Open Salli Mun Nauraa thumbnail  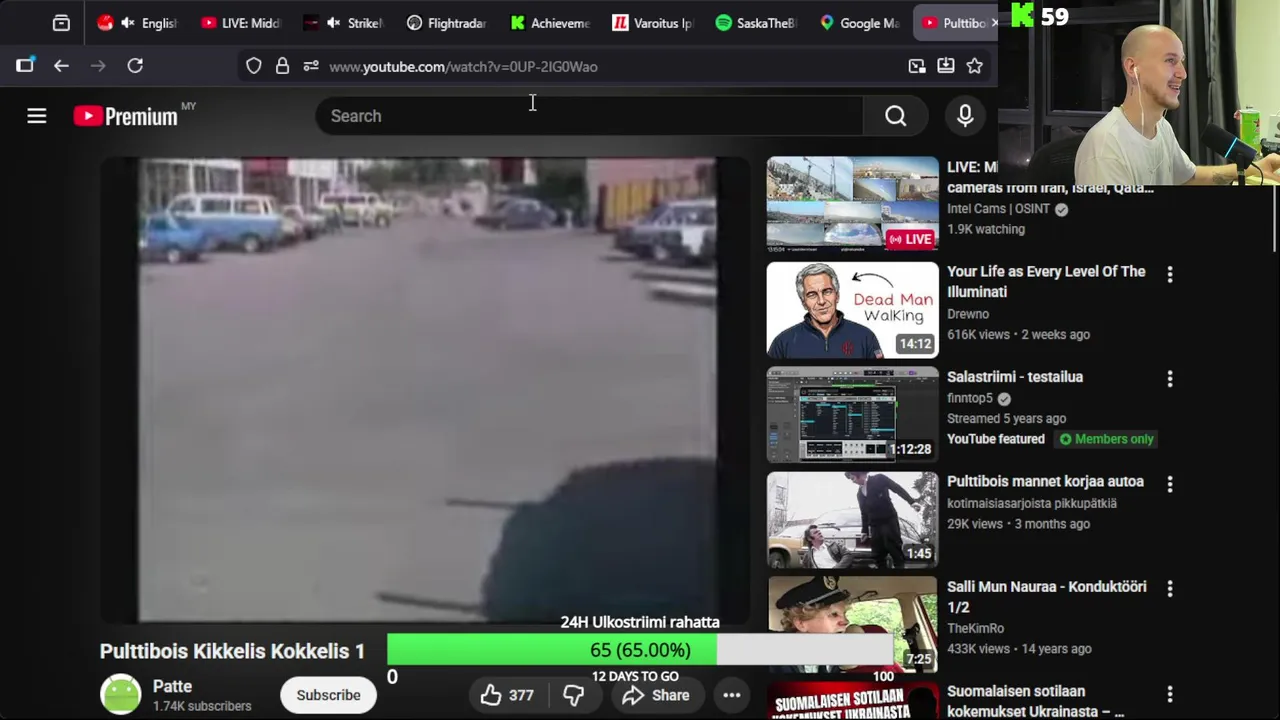coord(852,624)
